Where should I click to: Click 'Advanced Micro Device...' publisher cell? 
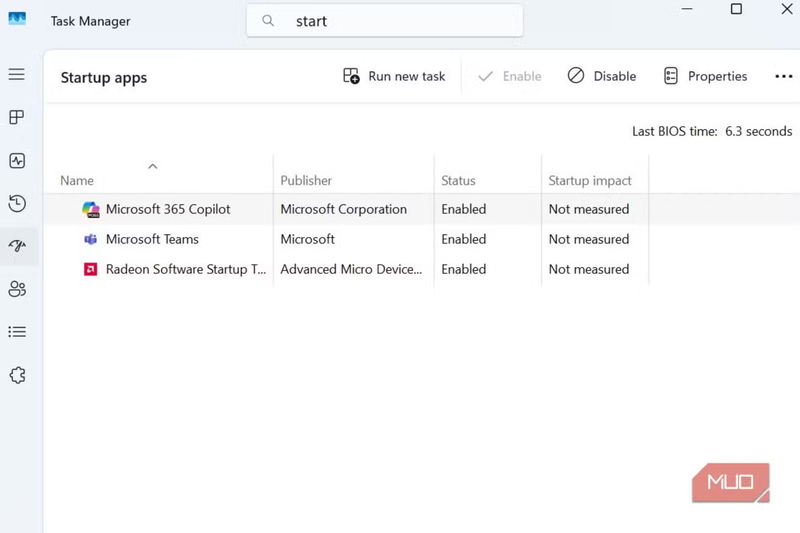(351, 269)
